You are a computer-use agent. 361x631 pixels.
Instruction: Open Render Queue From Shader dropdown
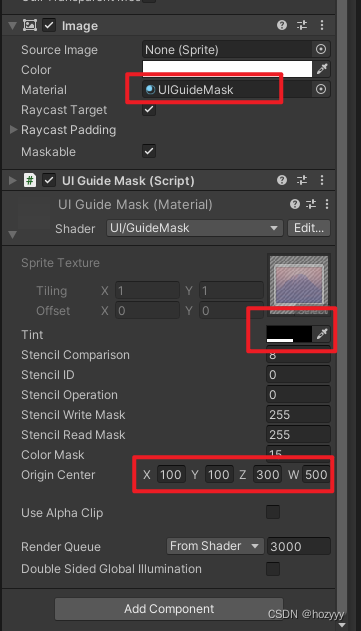coord(215,546)
